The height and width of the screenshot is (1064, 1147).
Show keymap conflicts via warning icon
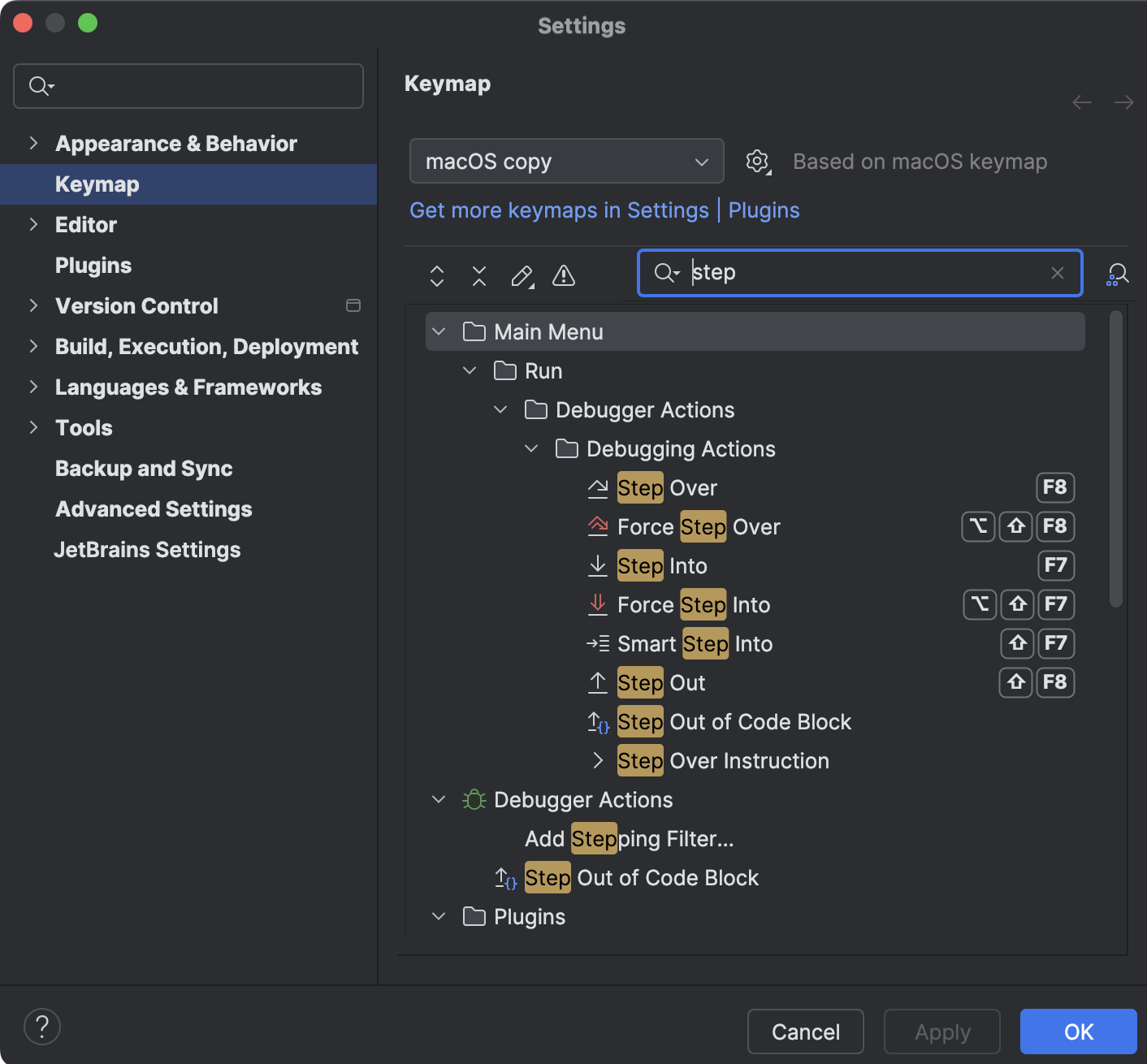tap(564, 276)
